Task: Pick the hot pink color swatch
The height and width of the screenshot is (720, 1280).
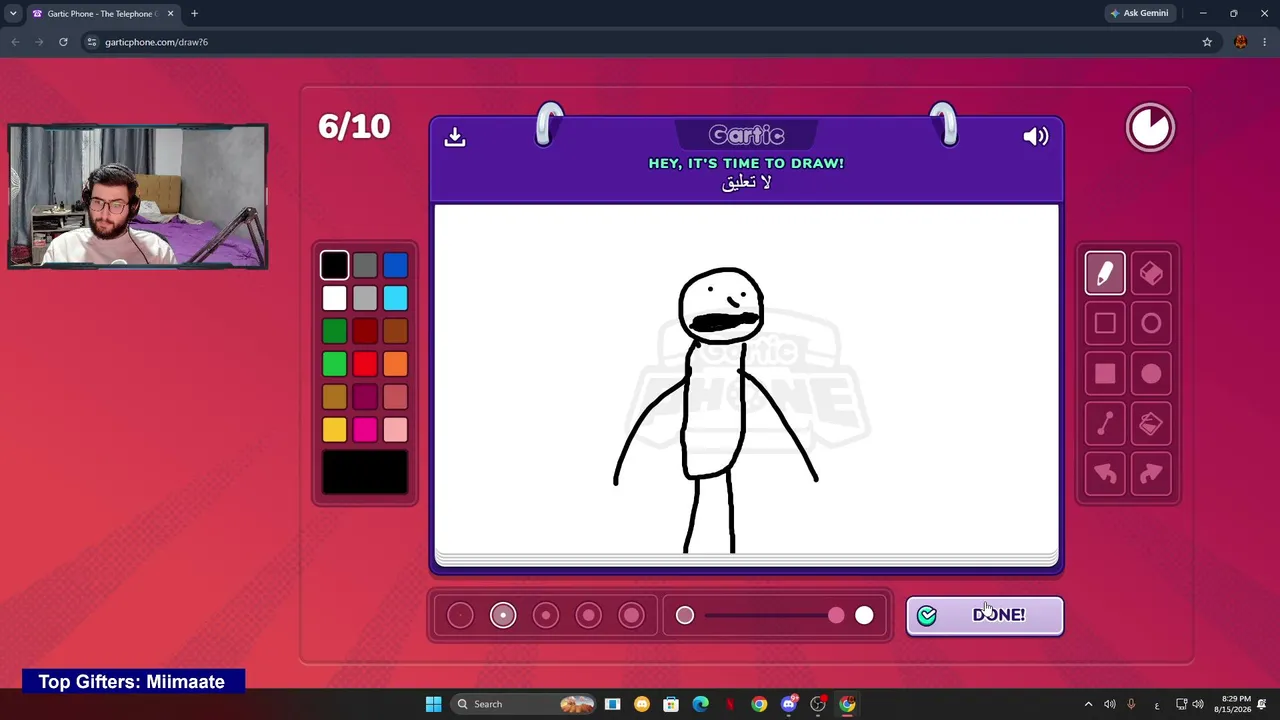Action: (365, 430)
